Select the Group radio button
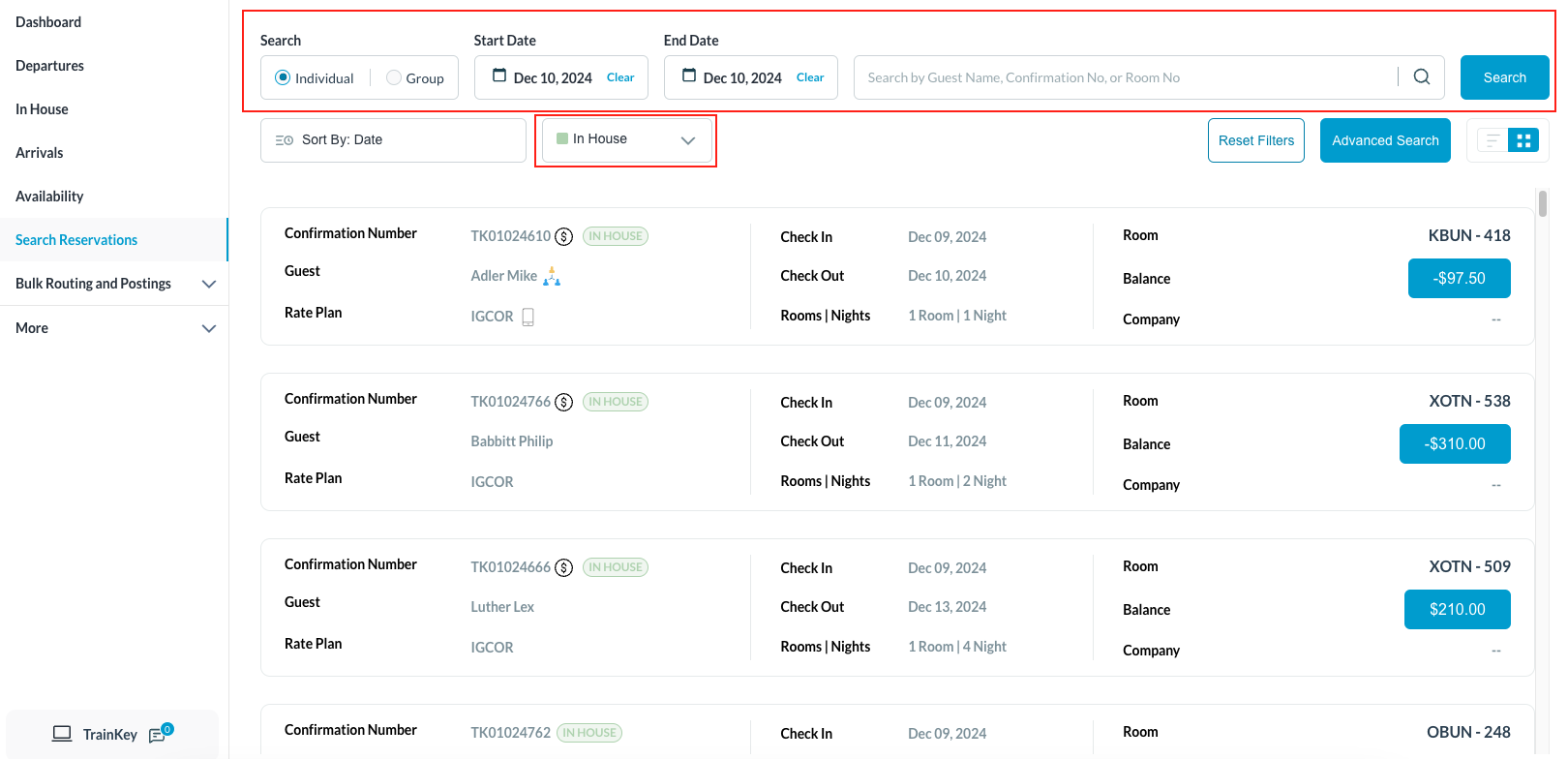This screenshot has width=1568, height=759. [394, 77]
